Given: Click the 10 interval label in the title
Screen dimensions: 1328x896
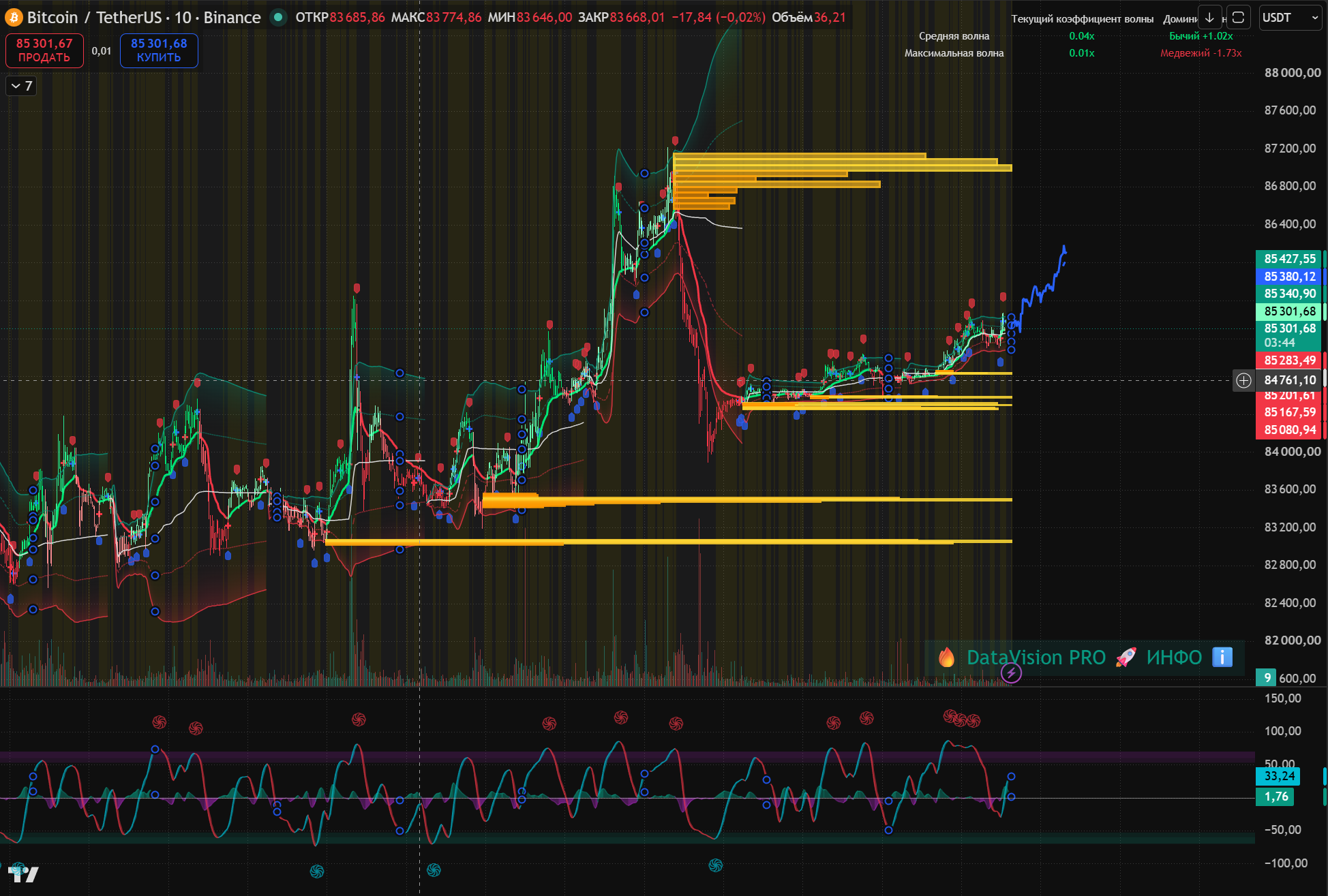Looking at the screenshot, I should tap(183, 17).
